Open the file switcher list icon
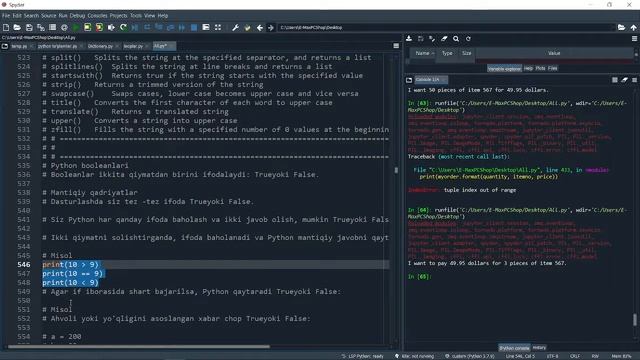 52,27
